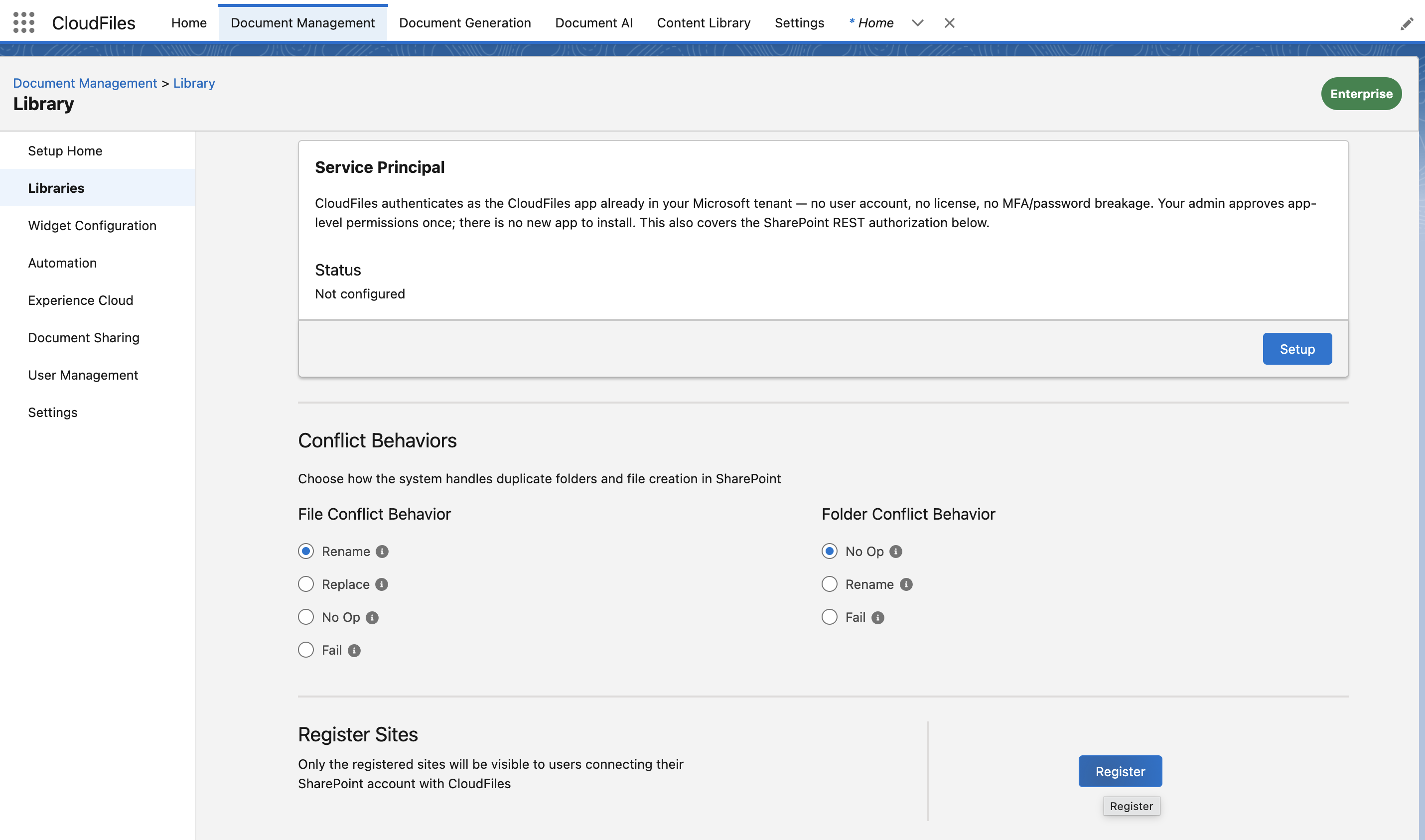Show info tooltip for file Replace option
The width and height of the screenshot is (1425, 840).
click(382, 584)
